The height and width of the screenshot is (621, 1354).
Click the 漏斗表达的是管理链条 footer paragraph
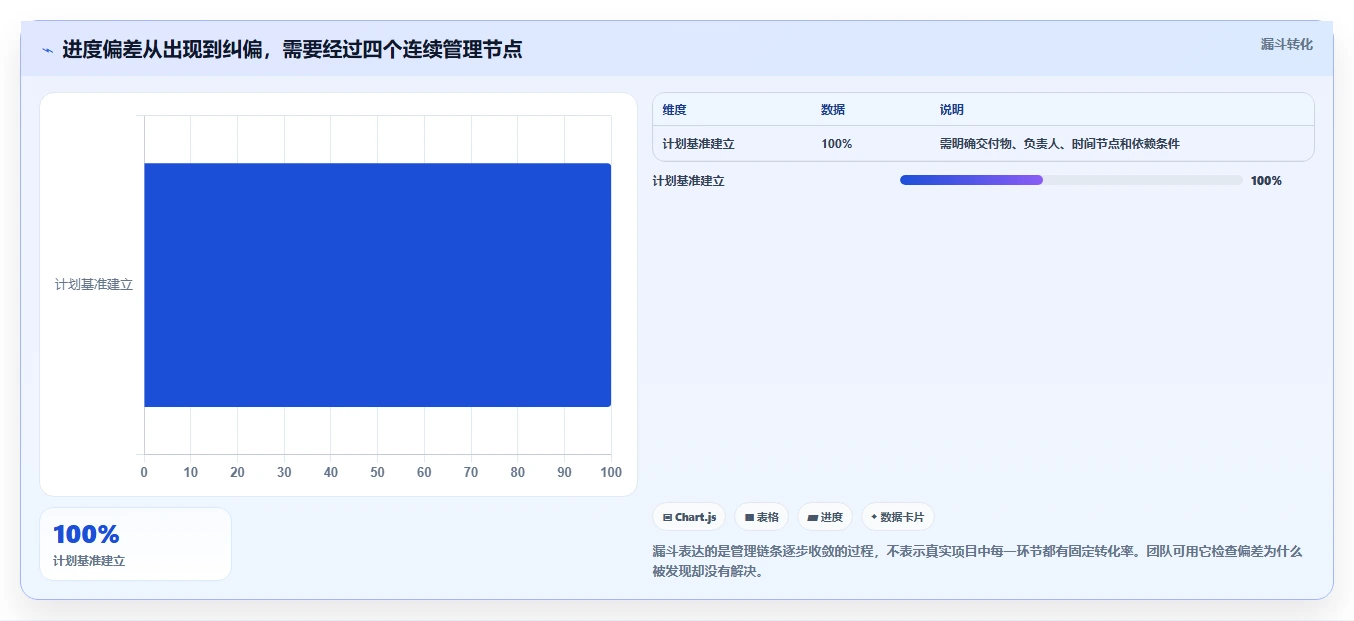pyautogui.click(x=977, y=561)
